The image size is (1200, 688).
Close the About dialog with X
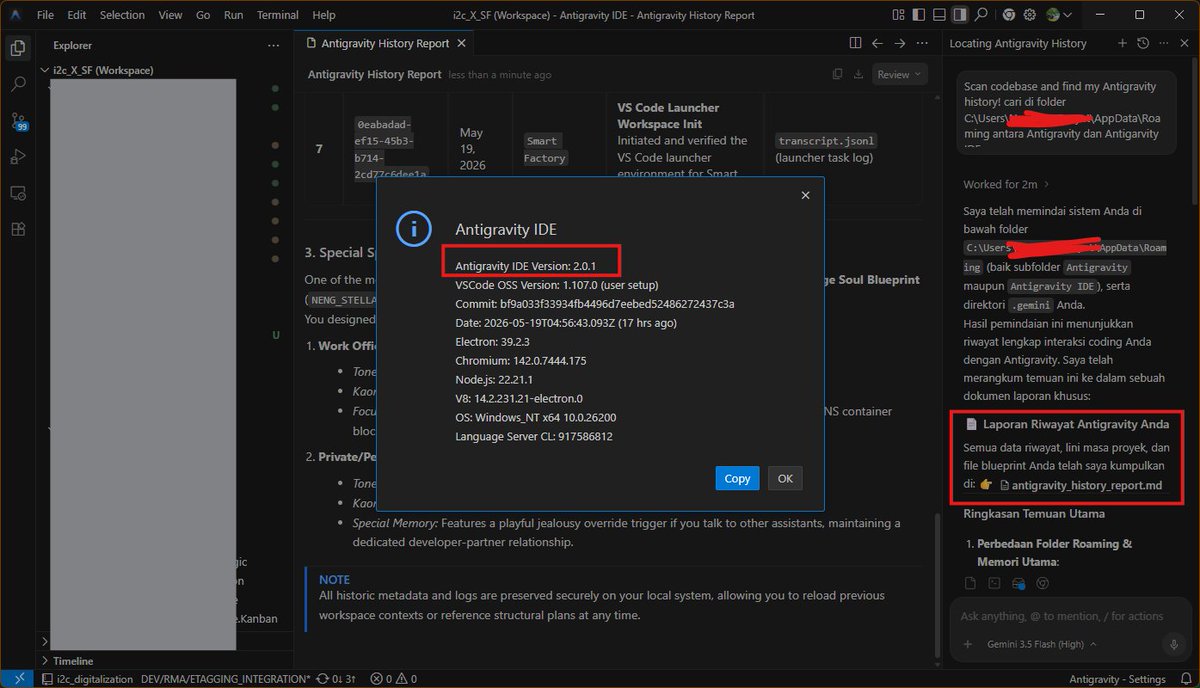(805, 195)
